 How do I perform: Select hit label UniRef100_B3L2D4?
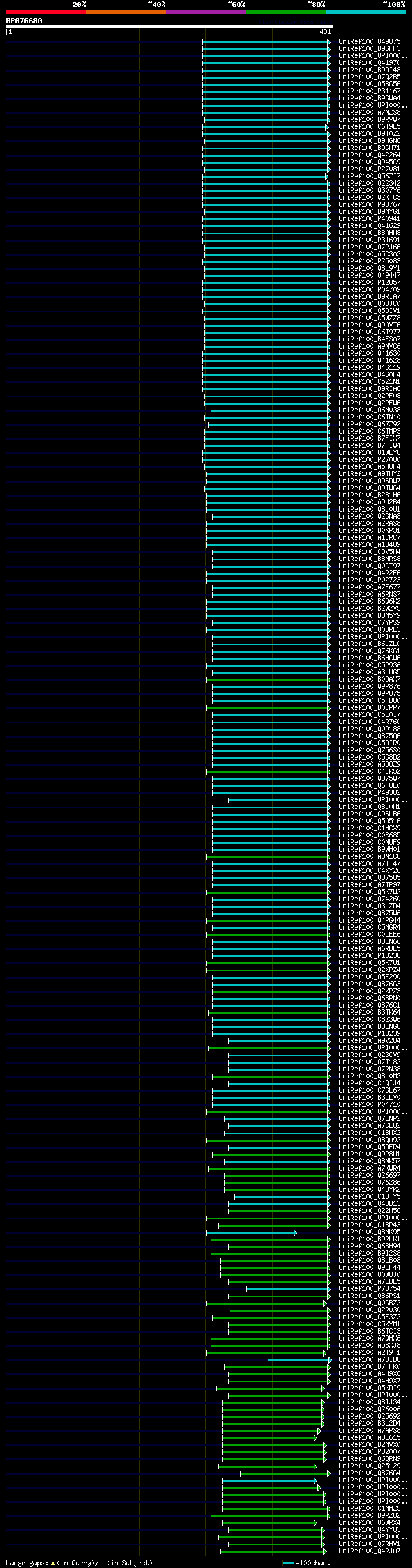click(x=370, y=1423)
